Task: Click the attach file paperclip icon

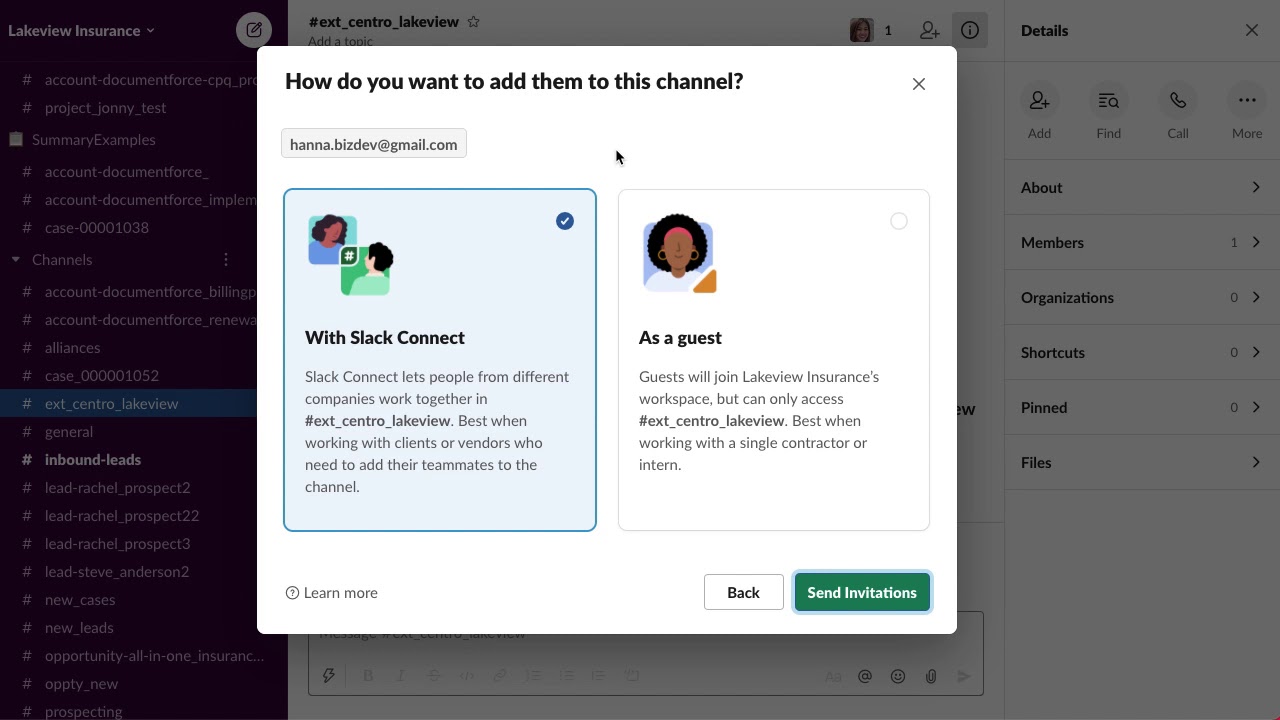Action: 931,676
